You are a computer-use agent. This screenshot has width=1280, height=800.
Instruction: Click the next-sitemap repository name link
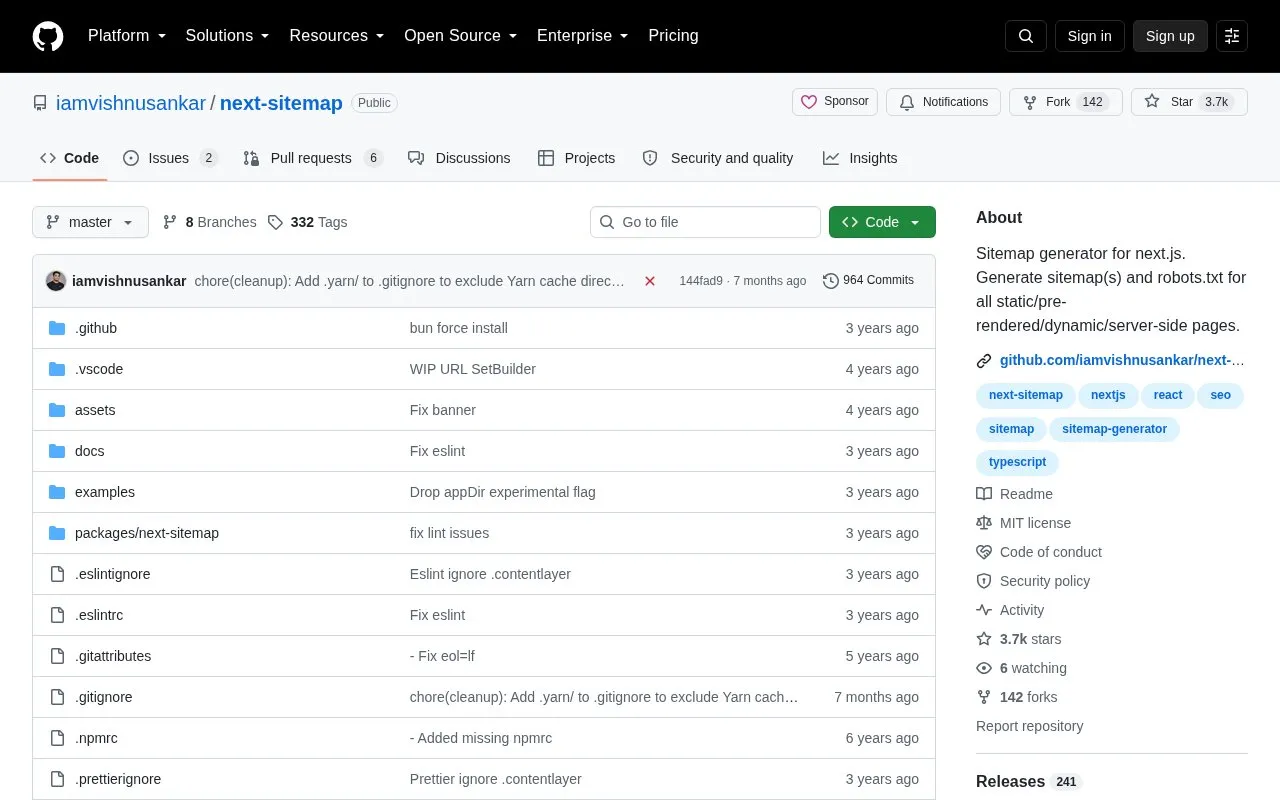click(x=281, y=103)
